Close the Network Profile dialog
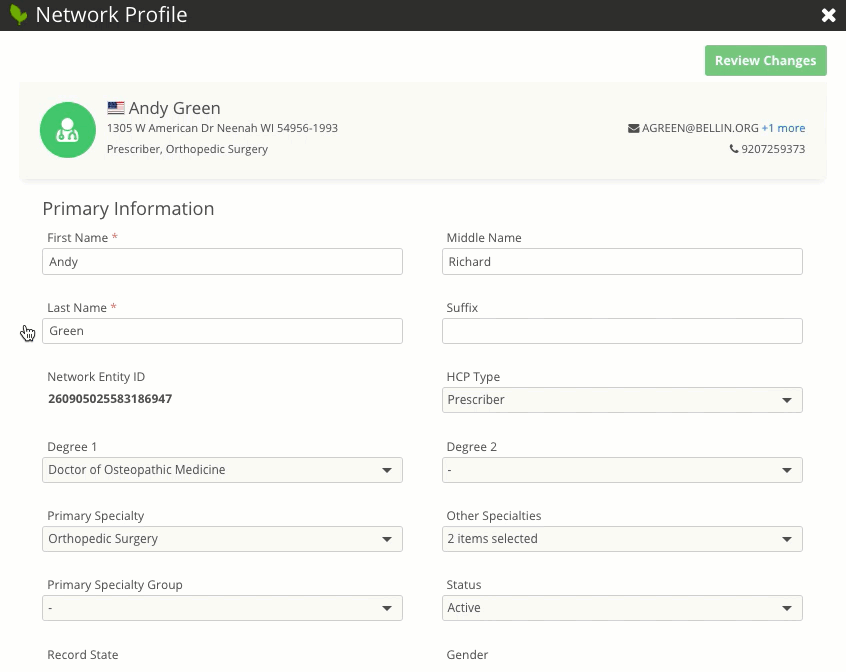 coord(828,15)
